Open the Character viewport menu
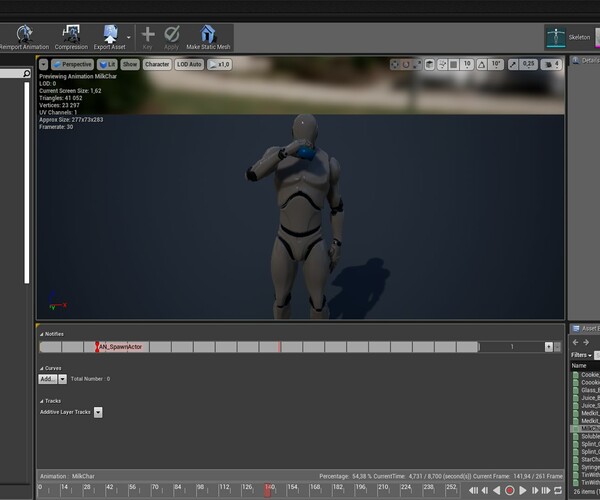Image resolution: width=600 pixels, height=500 pixels. tap(157, 64)
